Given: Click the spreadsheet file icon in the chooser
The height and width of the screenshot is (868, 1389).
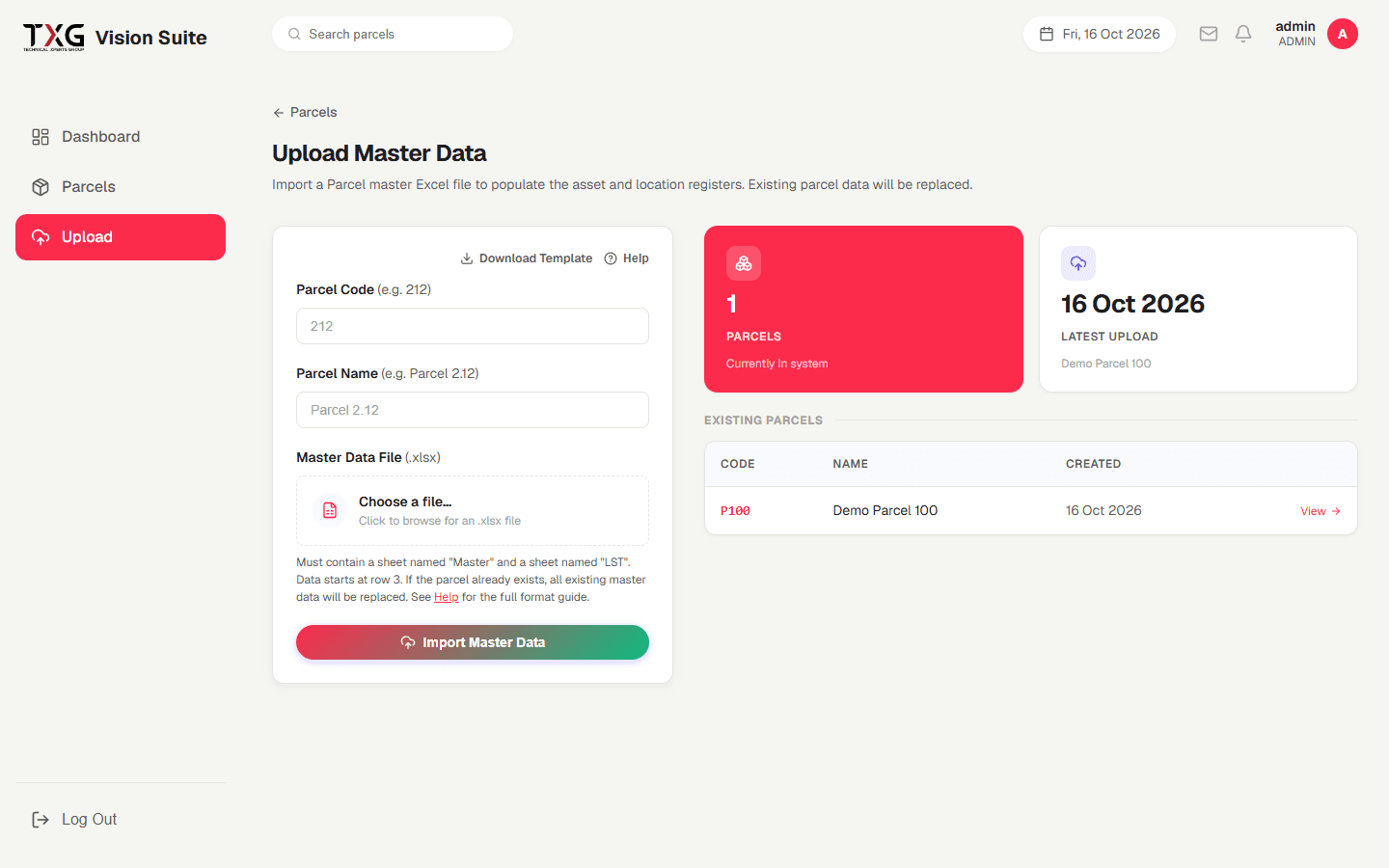Looking at the screenshot, I should pos(330,510).
